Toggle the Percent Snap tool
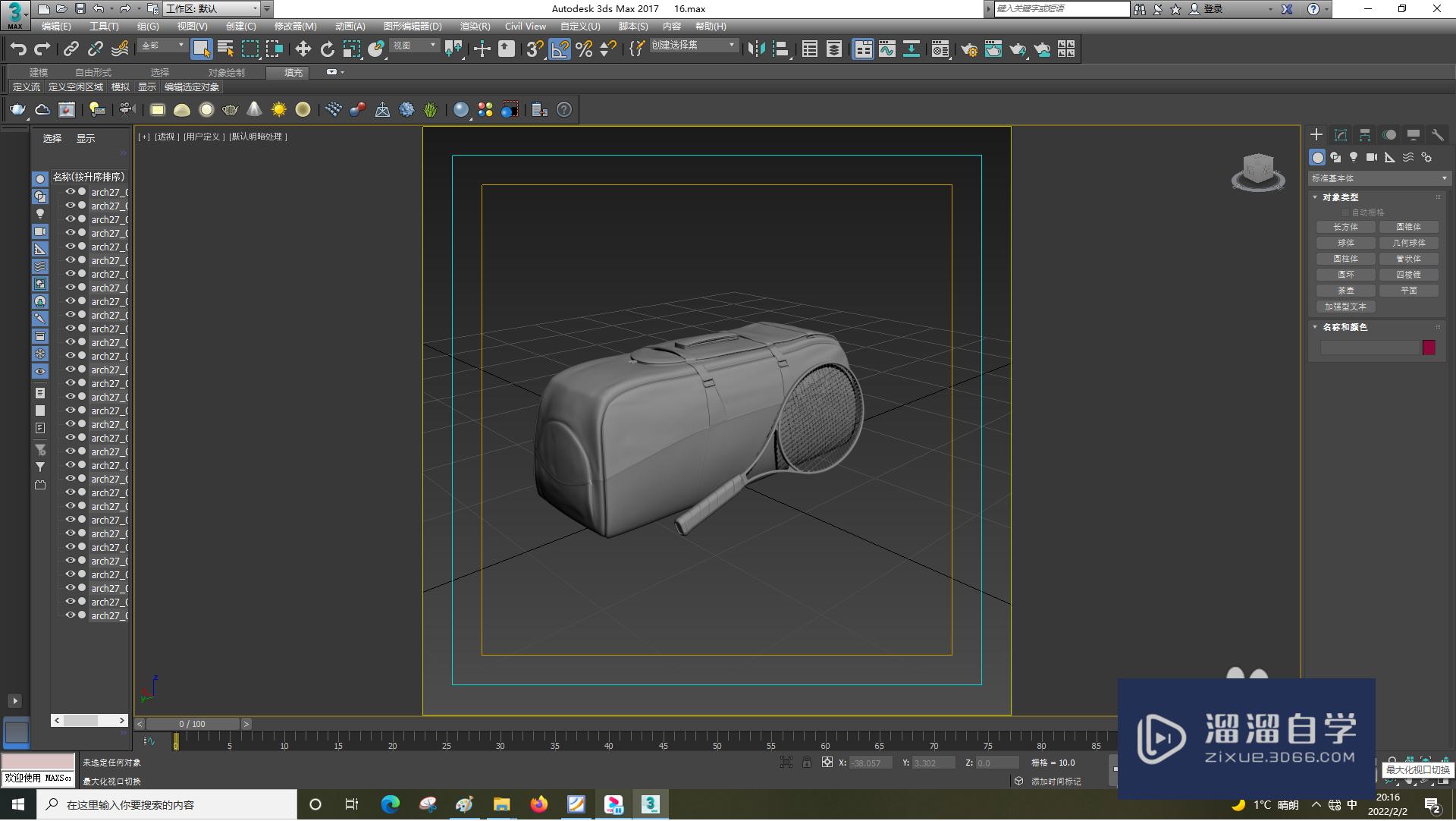Screen dimensions: 1456x821 point(584,49)
